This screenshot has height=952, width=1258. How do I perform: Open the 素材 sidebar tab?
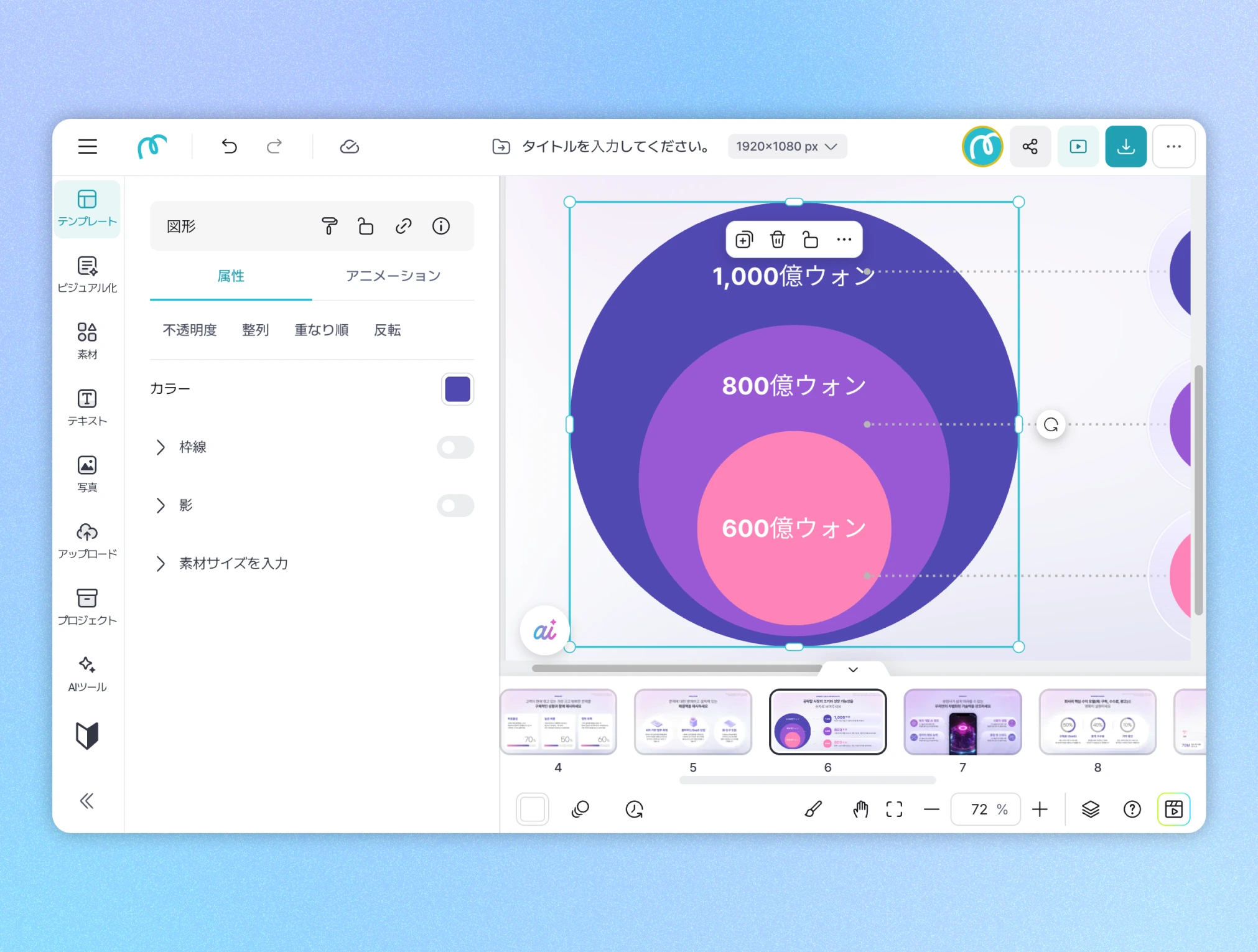87,342
